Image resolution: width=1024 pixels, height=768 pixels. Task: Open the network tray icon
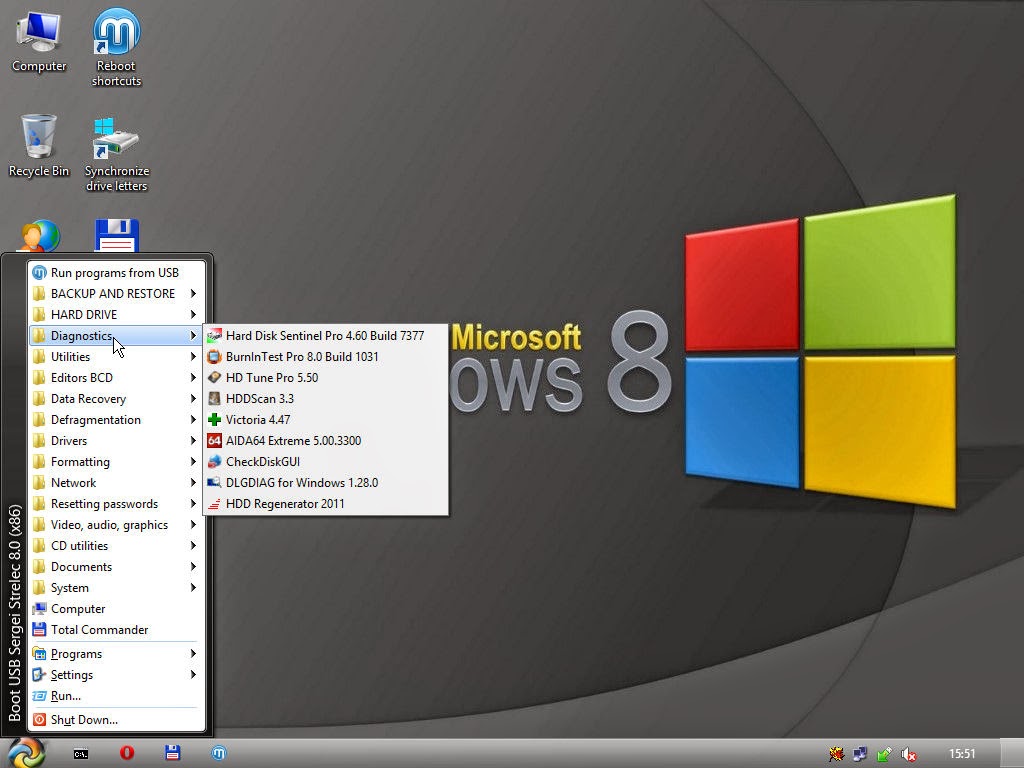(860, 754)
